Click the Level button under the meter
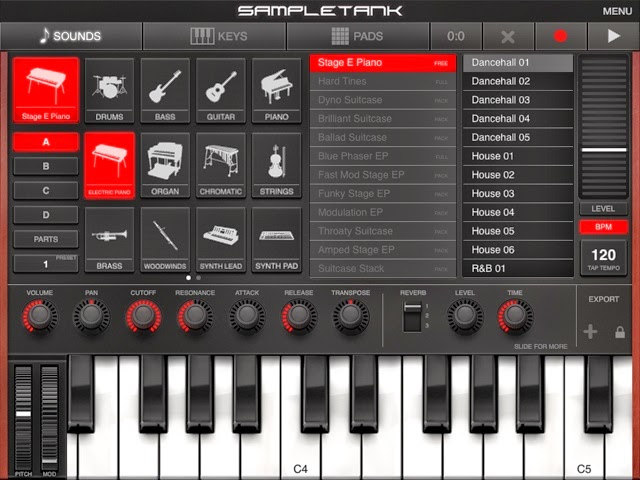Viewport: 640px width, 480px height. [x=603, y=209]
